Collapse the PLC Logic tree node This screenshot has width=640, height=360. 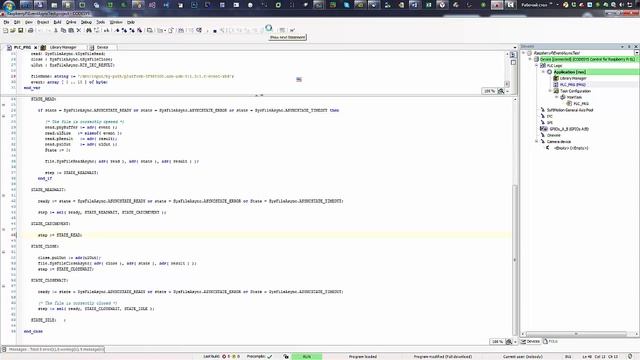[x=537, y=65]
